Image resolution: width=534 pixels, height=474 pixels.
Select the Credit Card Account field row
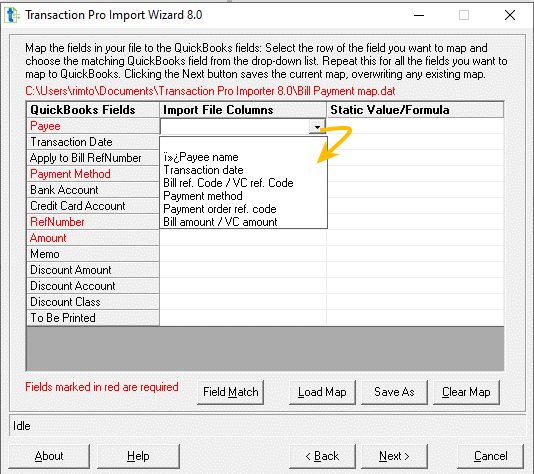click(x=93, y=206)
